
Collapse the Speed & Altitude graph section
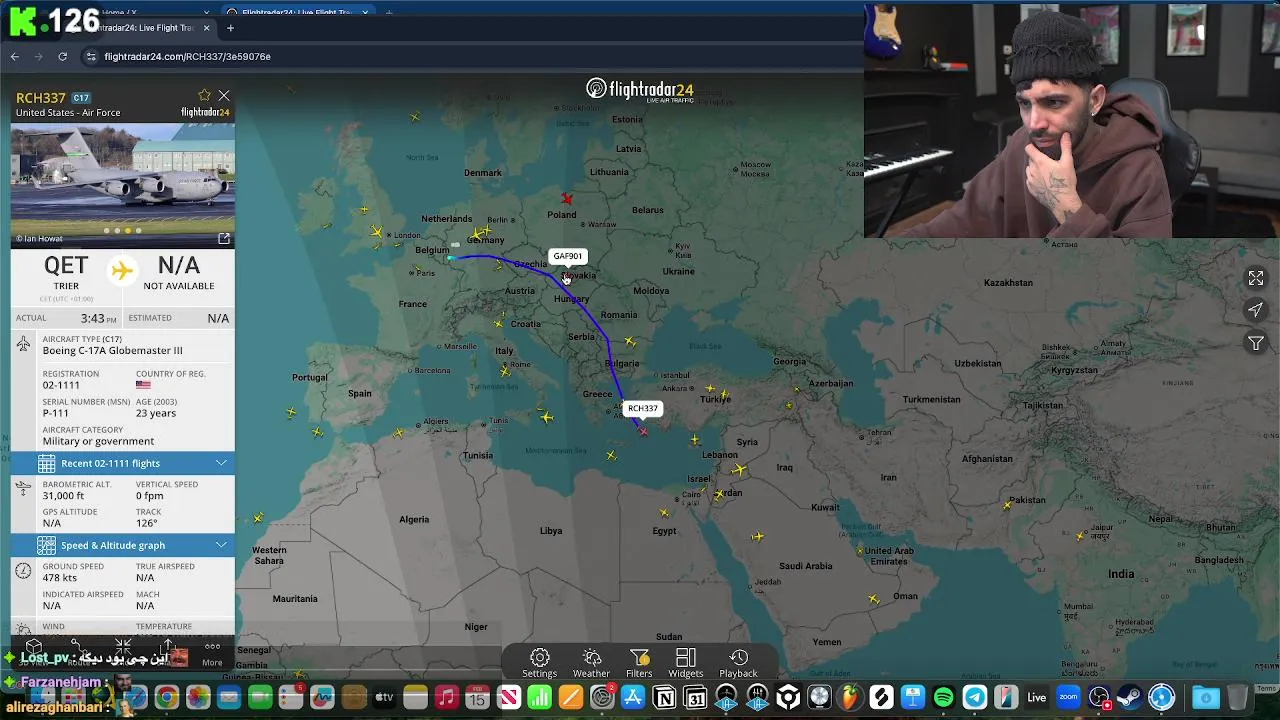pyautogui.click(x=221, y=545)
